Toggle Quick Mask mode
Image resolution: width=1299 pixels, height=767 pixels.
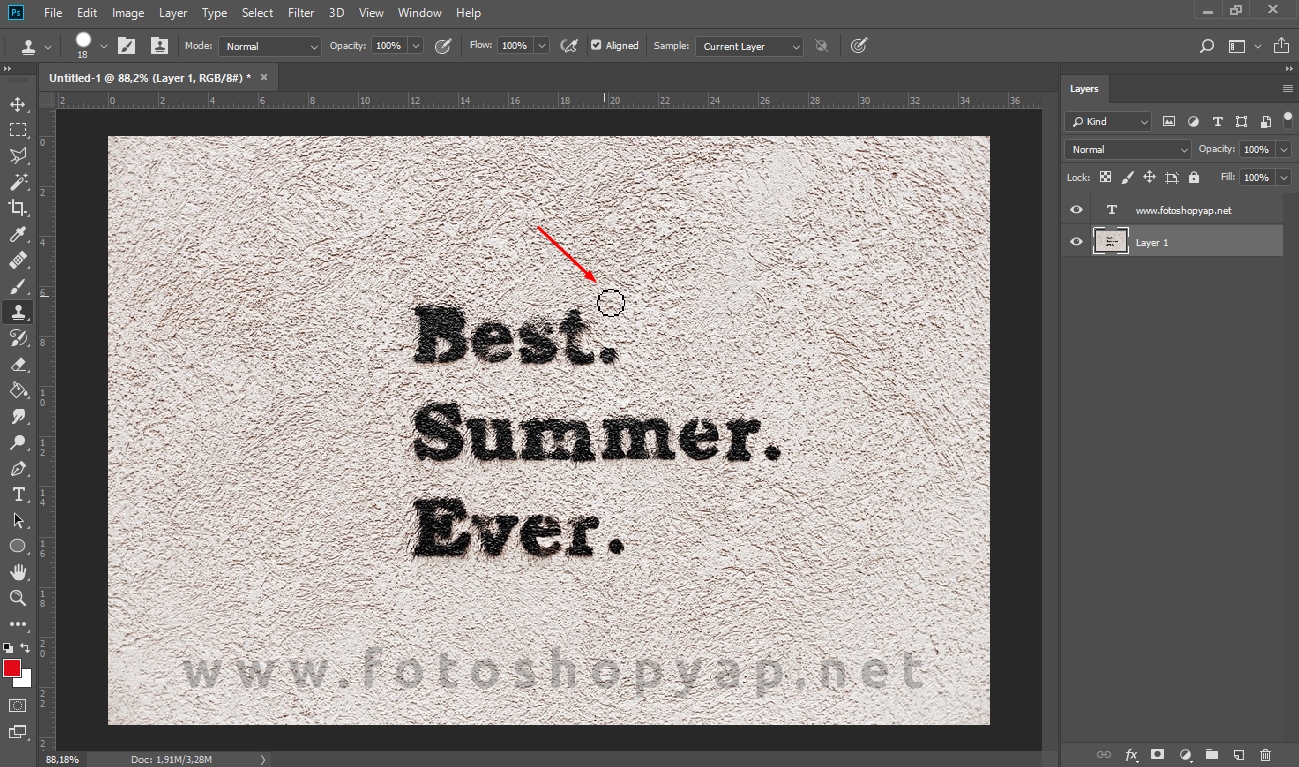click(18, 705)
